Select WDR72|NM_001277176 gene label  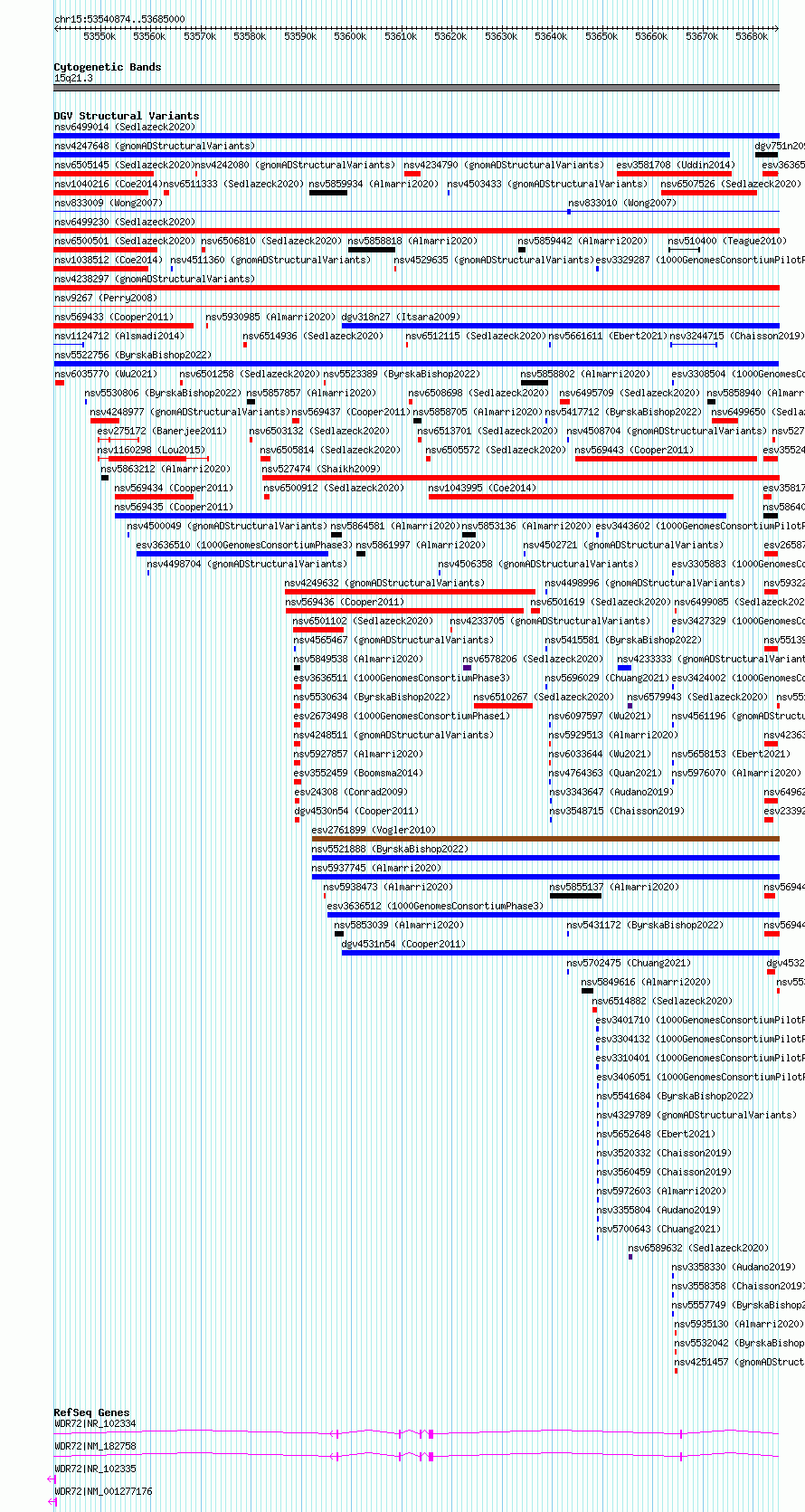tap(103, 1491)
